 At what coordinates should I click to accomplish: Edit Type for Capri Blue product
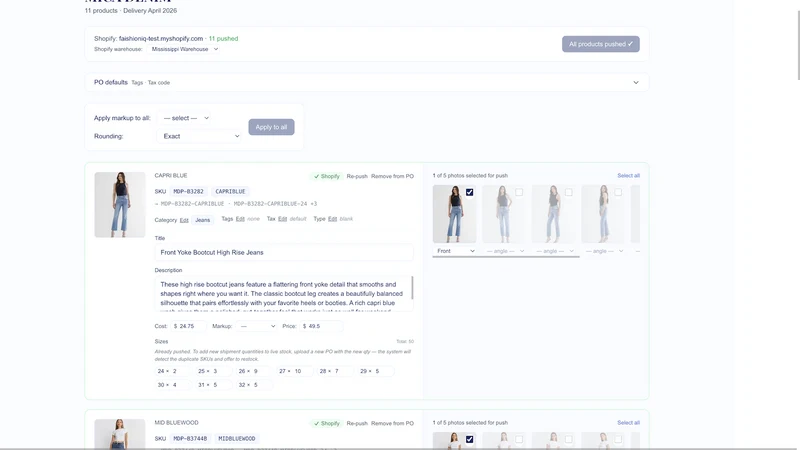332,219
